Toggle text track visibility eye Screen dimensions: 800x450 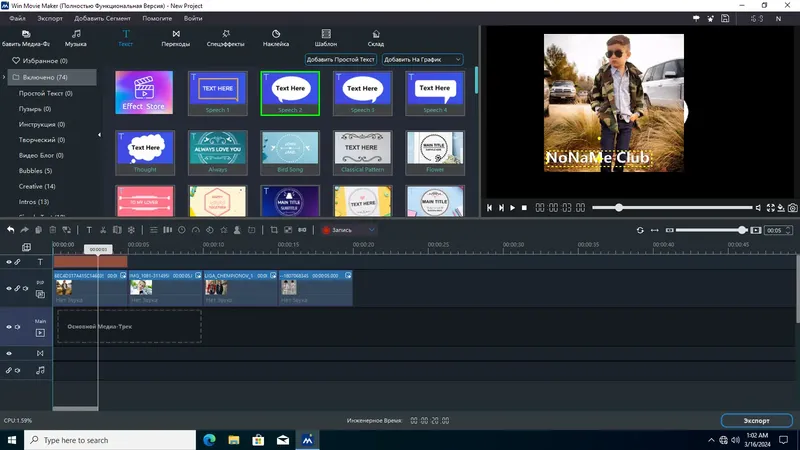coord(9,262)
